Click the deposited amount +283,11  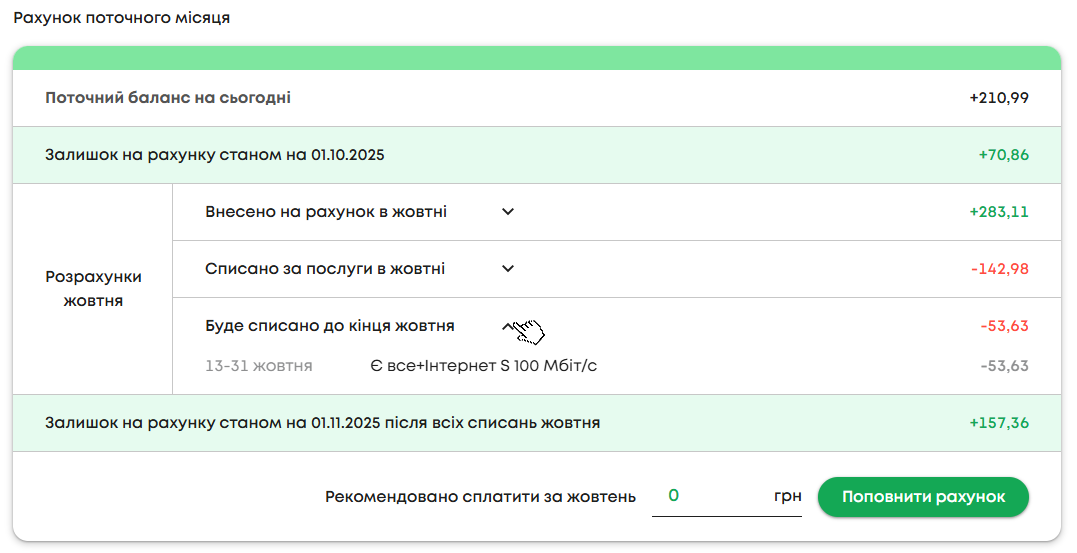(x=999, y=212)
